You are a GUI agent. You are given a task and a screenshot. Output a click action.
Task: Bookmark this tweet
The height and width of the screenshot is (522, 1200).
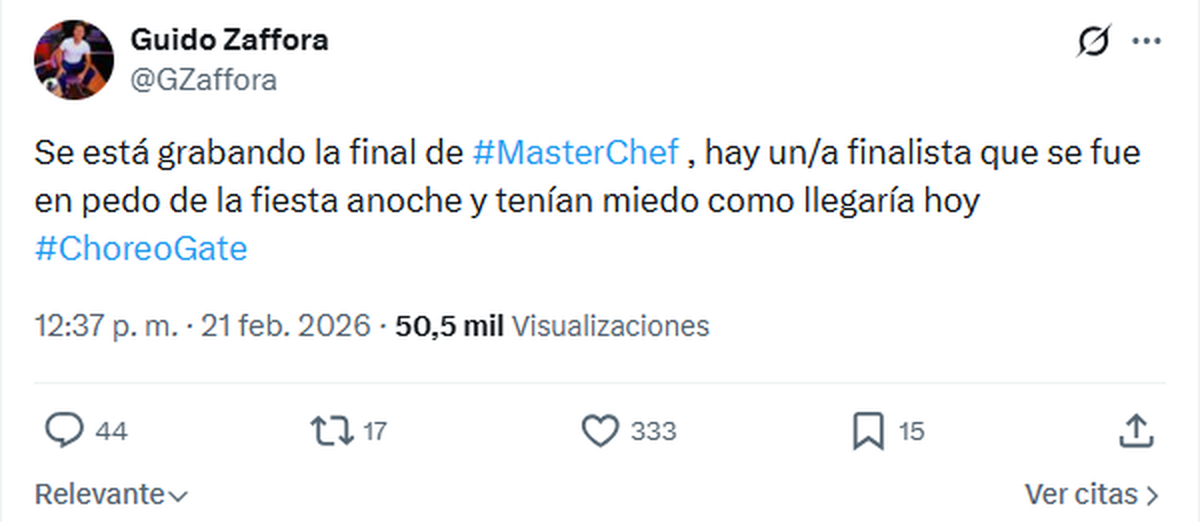(x=865, y=431)
